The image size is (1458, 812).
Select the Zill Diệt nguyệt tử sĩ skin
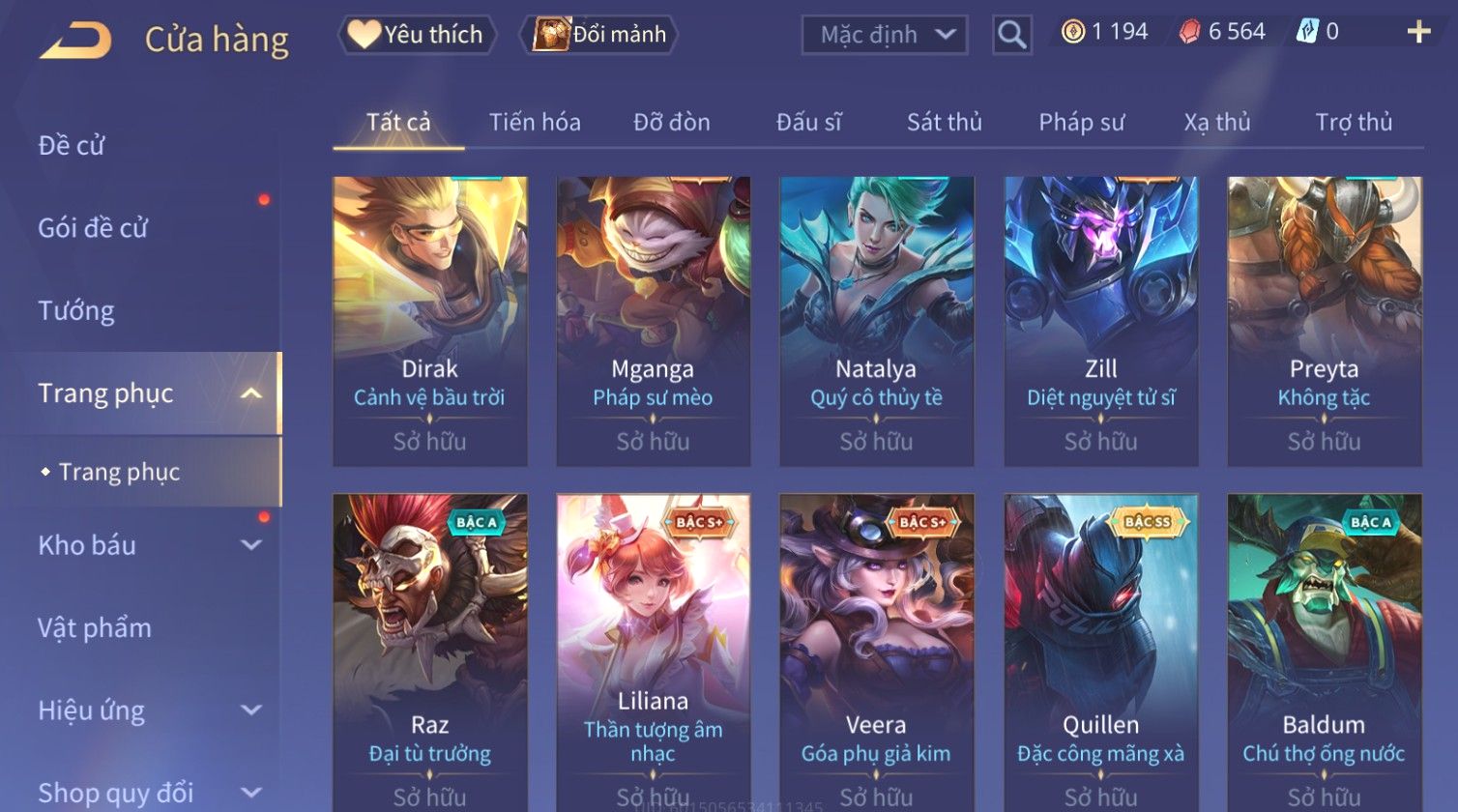point(1101,322)
